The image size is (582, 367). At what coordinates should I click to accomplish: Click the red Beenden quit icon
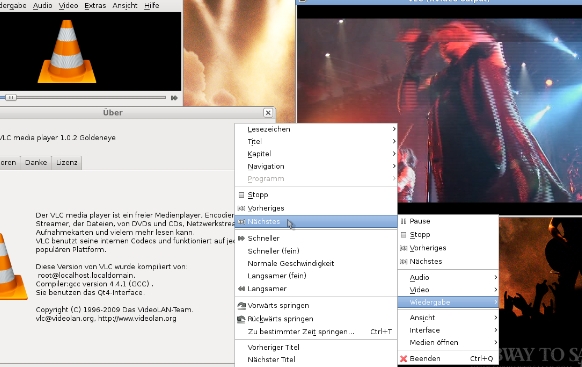[x=403, y=358]
